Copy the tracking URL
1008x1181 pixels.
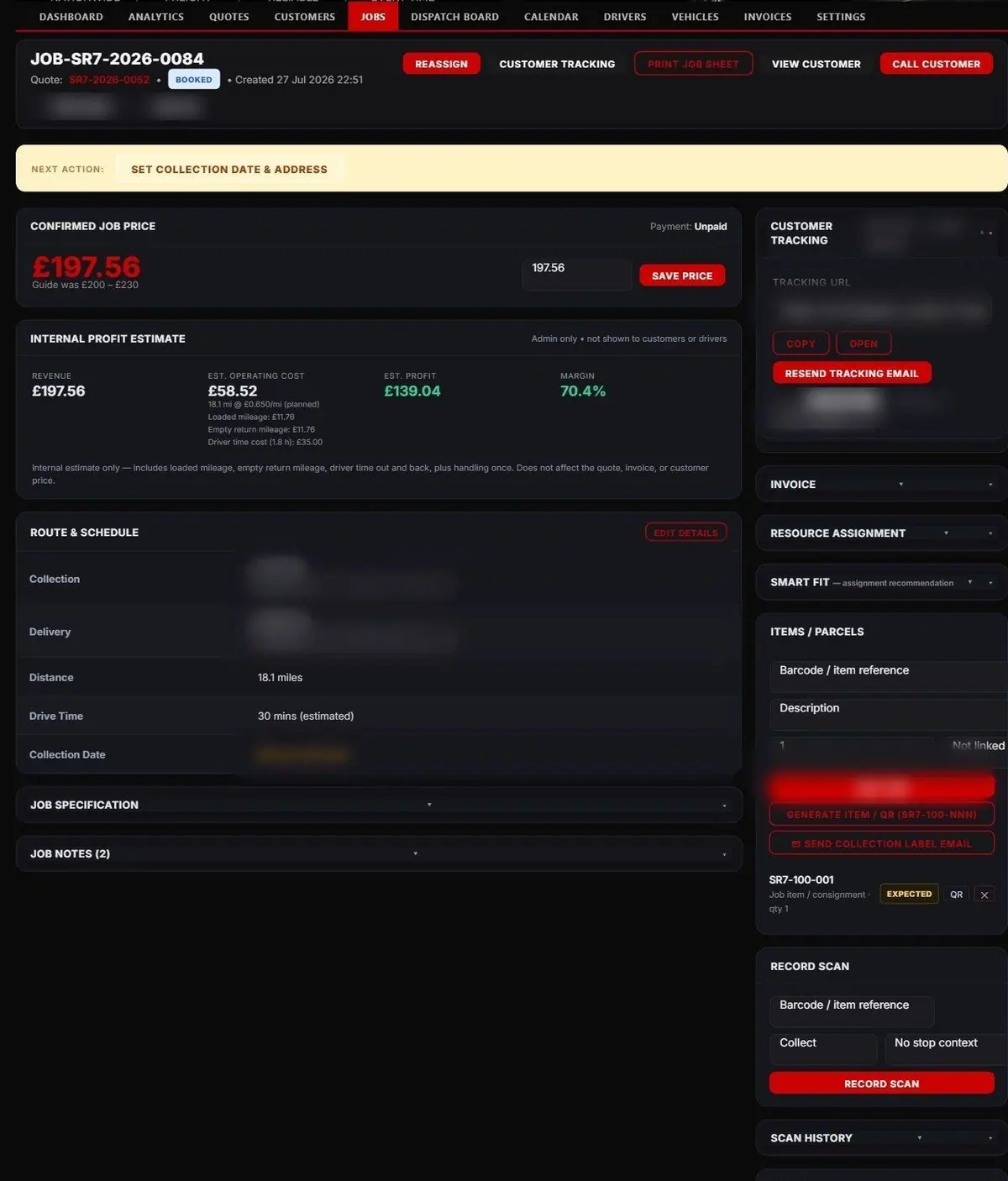pyautogui.click(x=801, y=344)
